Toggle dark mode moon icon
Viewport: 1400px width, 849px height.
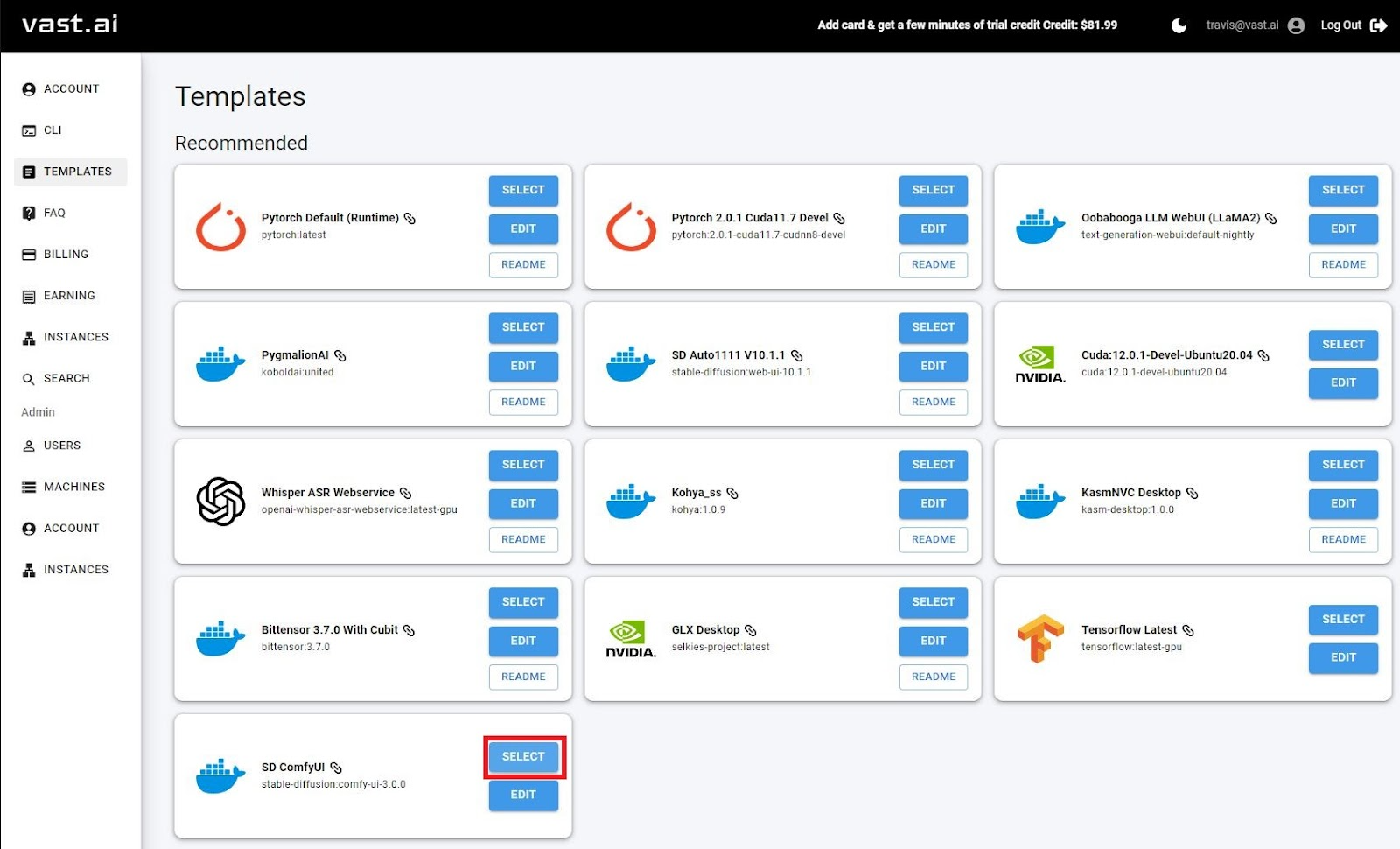pos(1179,25)
